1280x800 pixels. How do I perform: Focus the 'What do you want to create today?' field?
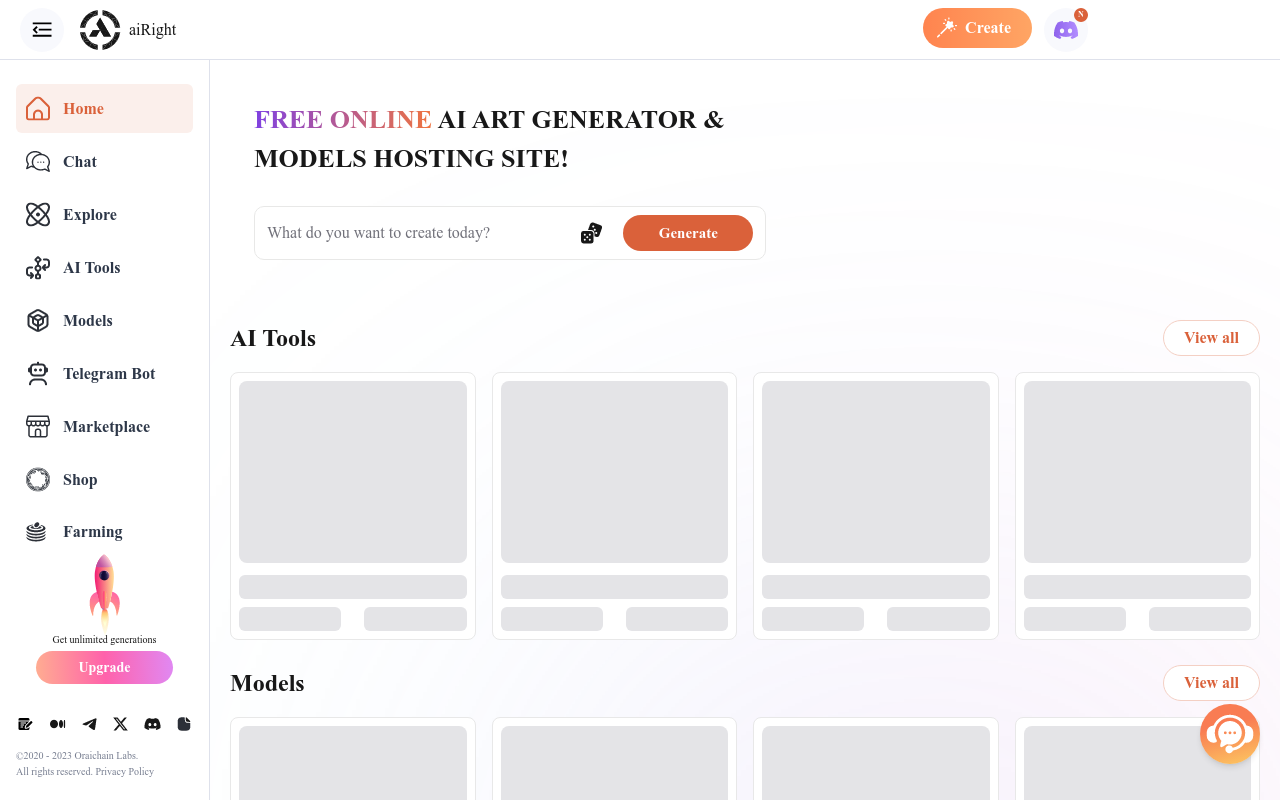(418, 233)
